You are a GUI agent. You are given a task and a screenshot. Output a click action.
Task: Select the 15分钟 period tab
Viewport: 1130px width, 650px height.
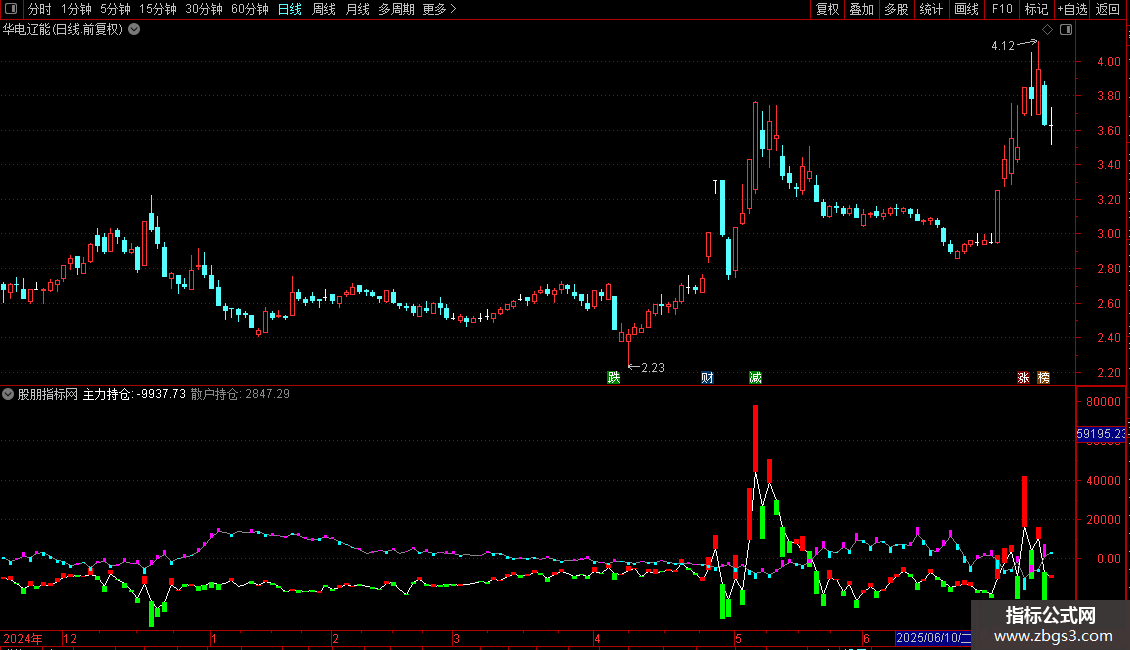pos(158,9)
